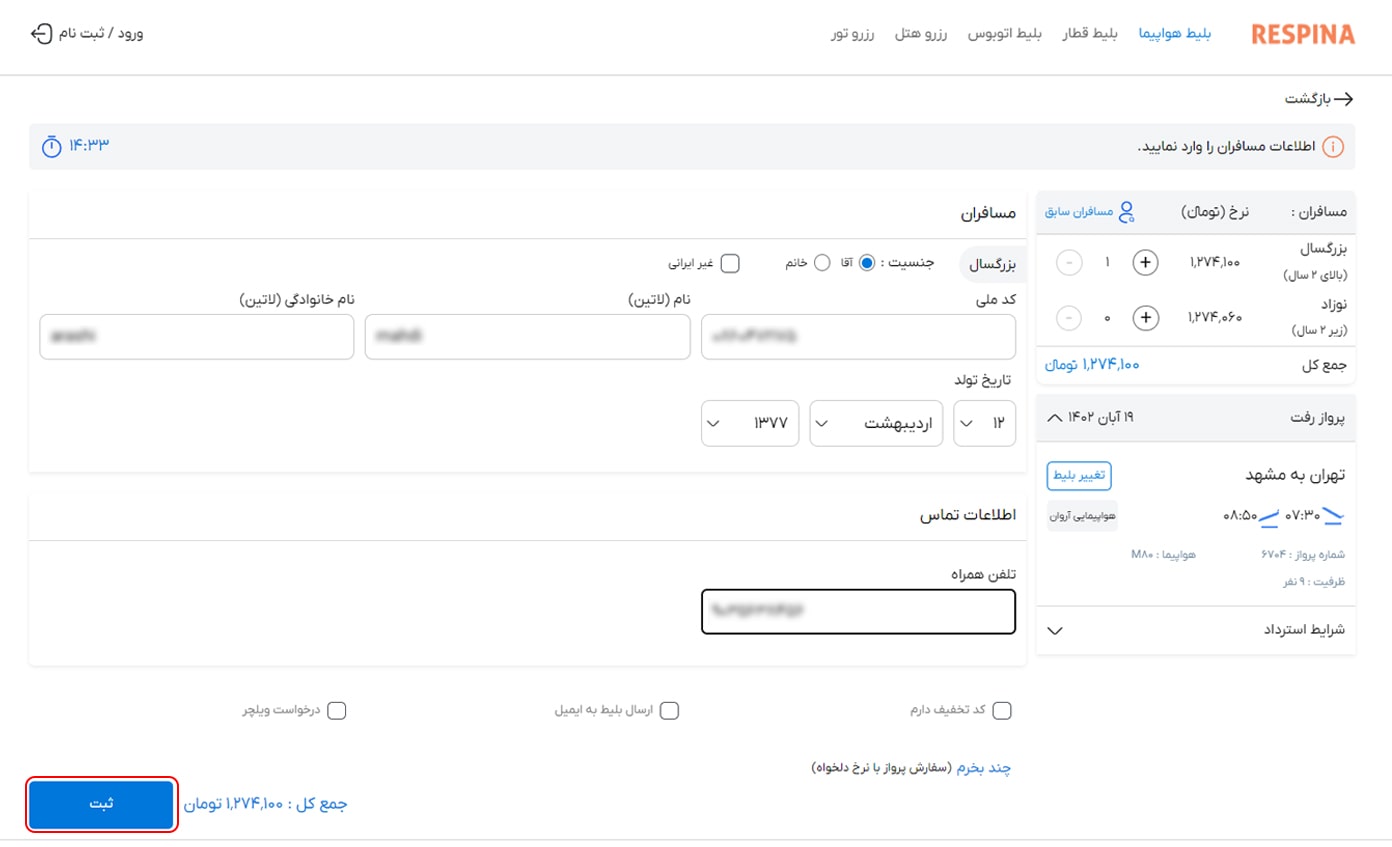Open the رزرو هتل section
Viewport: 1392px width, 847px height.
(x=923, y=33)
